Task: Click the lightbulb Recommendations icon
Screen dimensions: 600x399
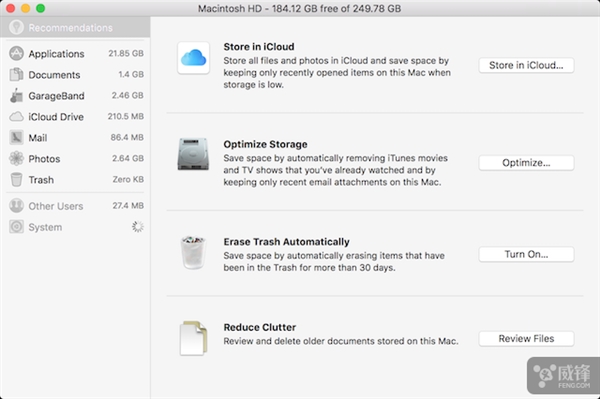Action: [16, 28]
